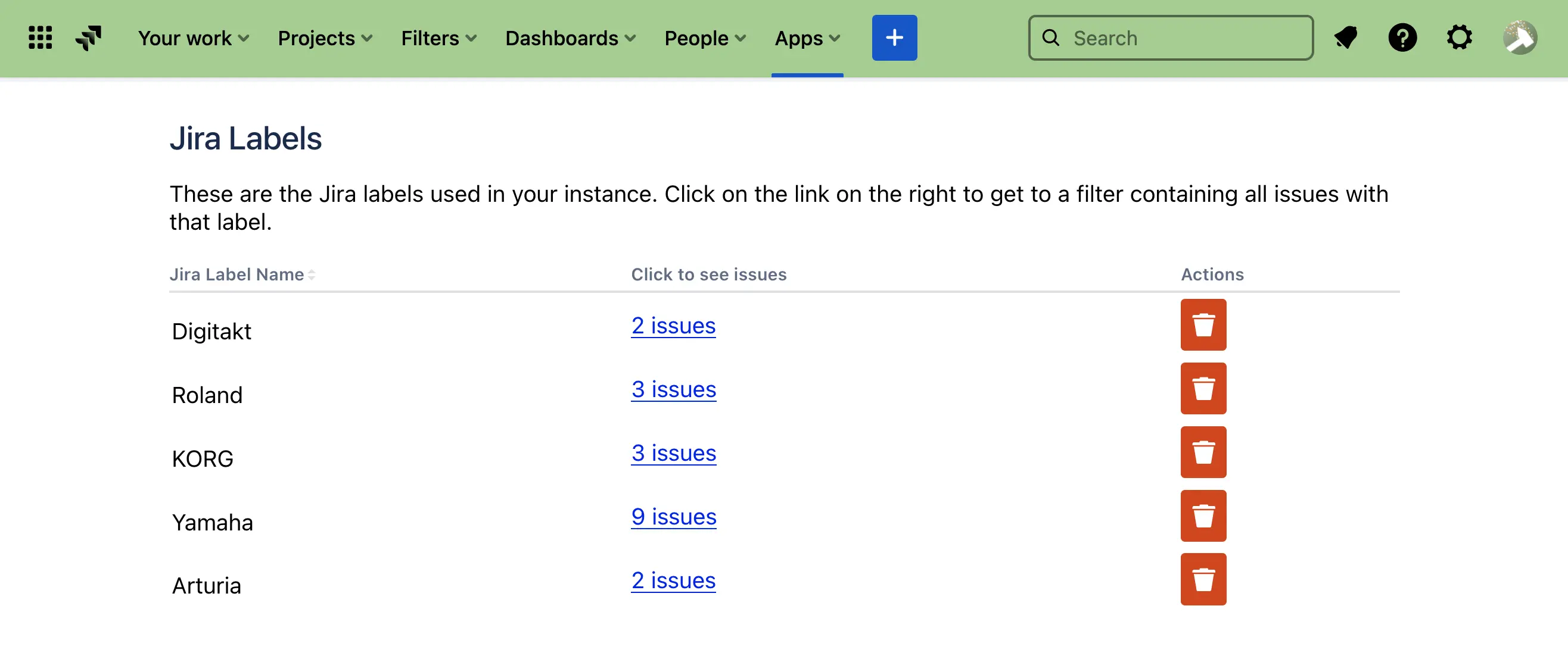Click the blue Create plus button
The height and width of the screenshot is (662, 1568).
(894, 37)
